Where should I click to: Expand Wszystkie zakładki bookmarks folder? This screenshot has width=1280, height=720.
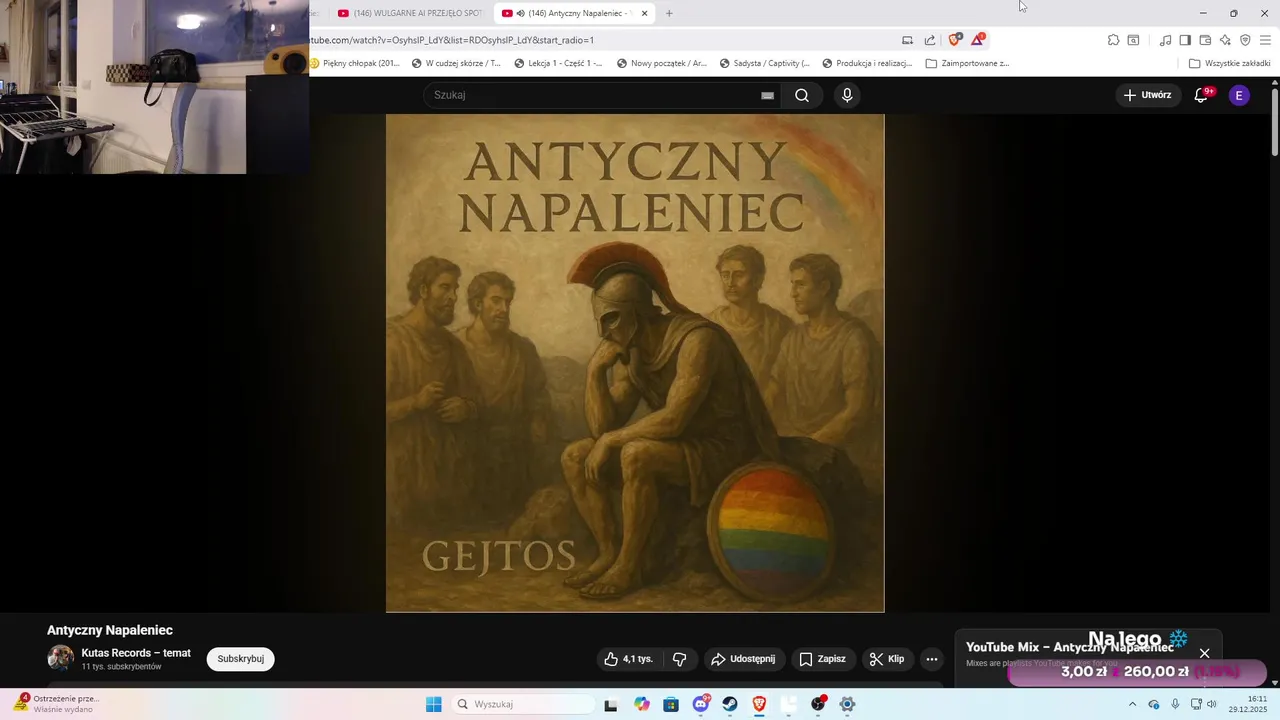tap(1229, 63)
